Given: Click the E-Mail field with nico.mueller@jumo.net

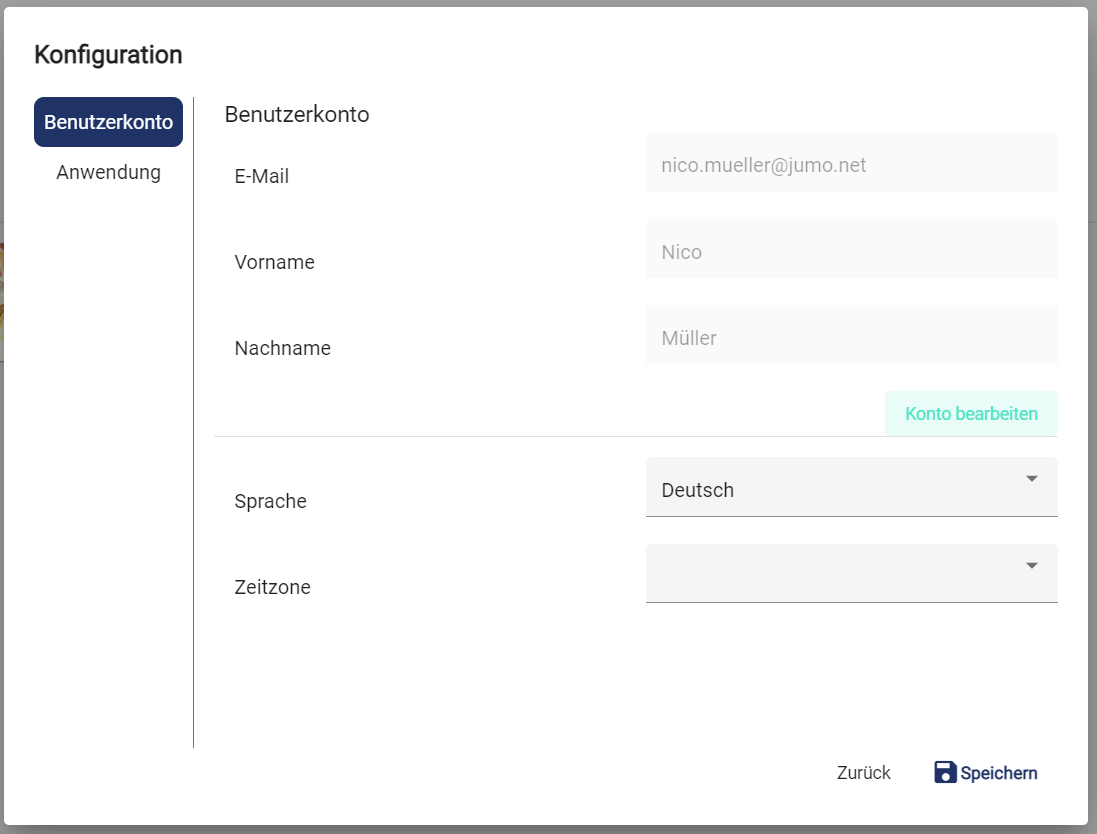Looking at the screenshot, I should 851,165.
